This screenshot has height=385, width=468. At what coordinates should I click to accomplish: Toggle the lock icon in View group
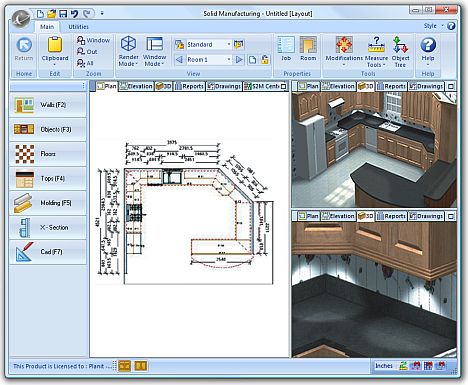tap(265, 60)
